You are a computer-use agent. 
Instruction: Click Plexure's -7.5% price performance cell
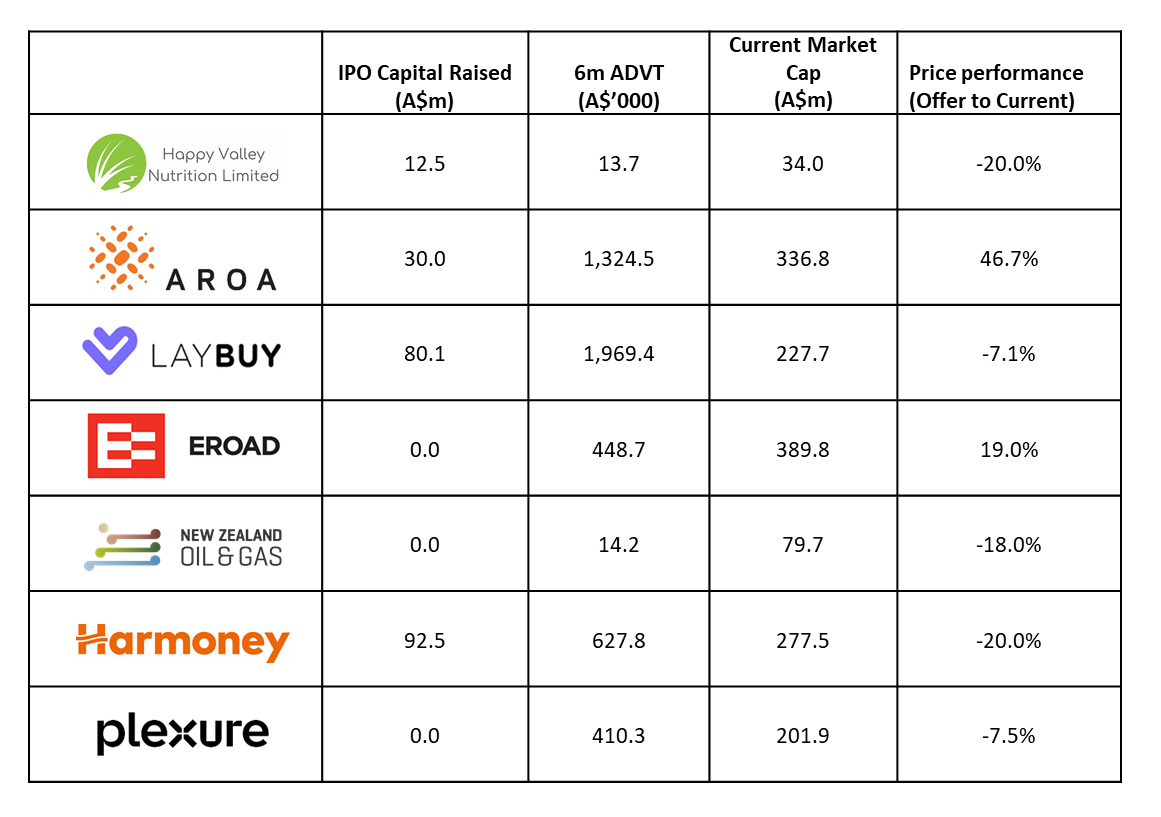(1009, 736)
